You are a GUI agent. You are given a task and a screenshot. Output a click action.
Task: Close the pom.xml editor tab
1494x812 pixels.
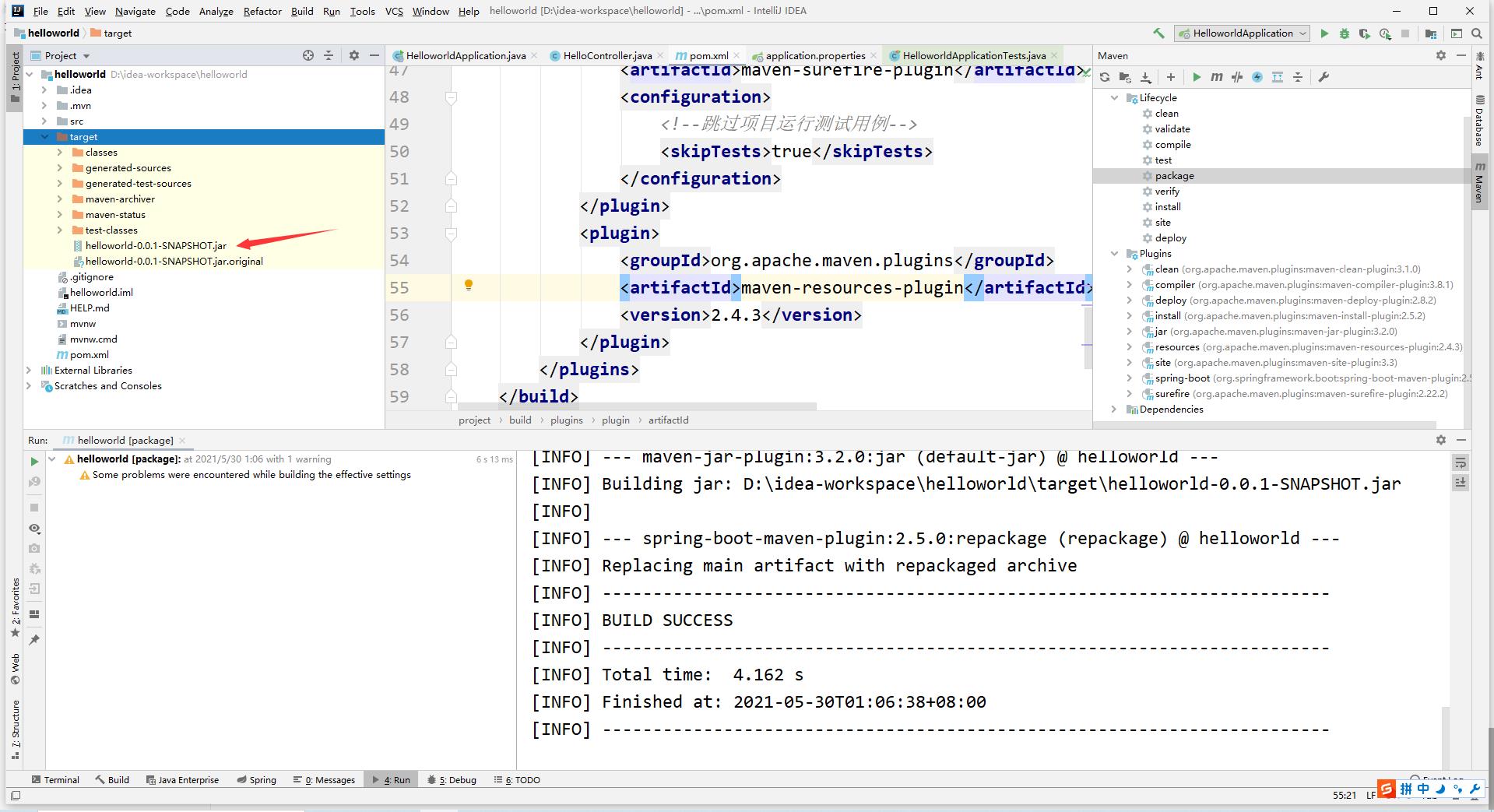pyautogui.click(x=736, y=55)
